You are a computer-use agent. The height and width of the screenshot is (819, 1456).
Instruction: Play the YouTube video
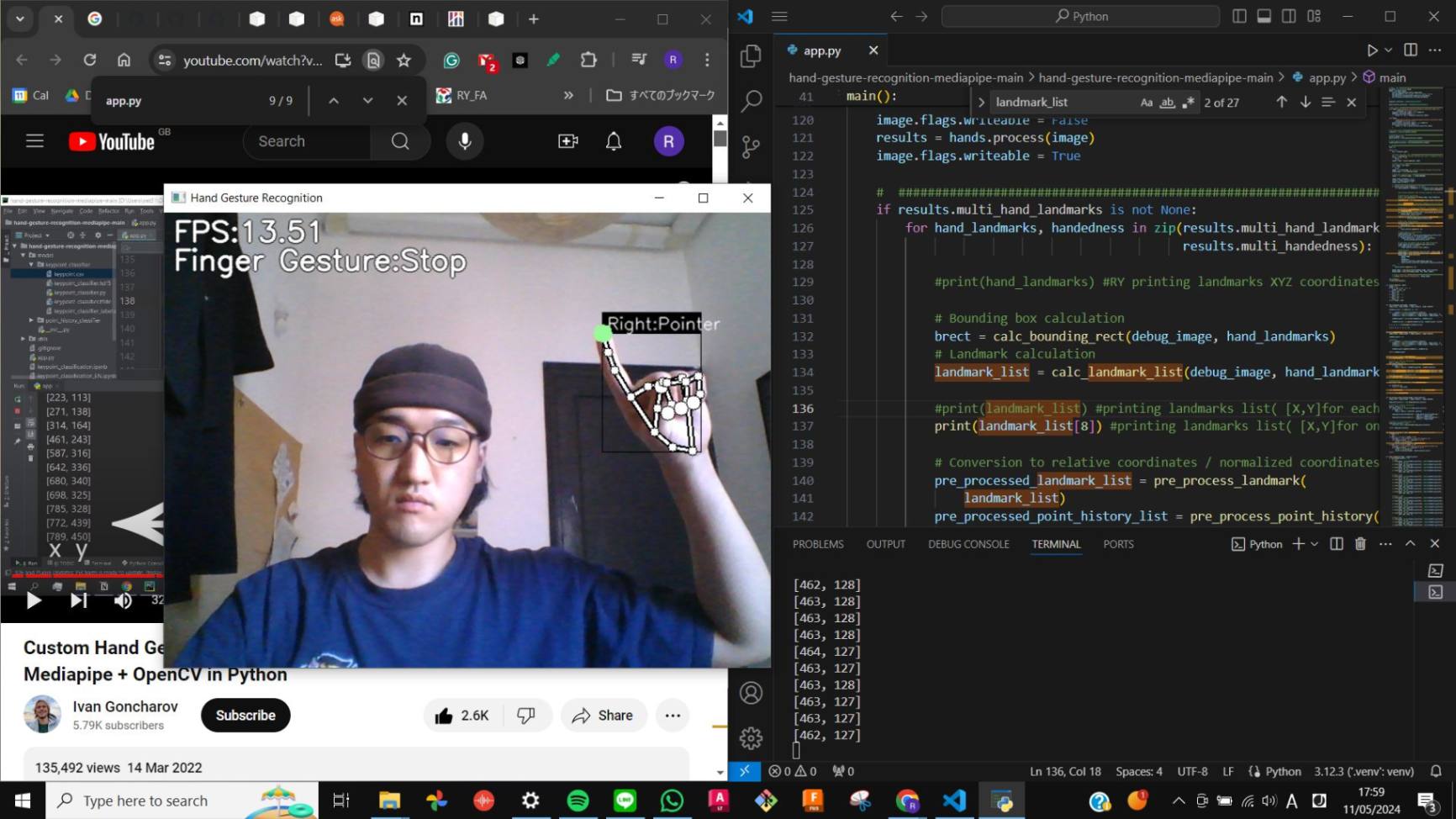tap(34, 600)
